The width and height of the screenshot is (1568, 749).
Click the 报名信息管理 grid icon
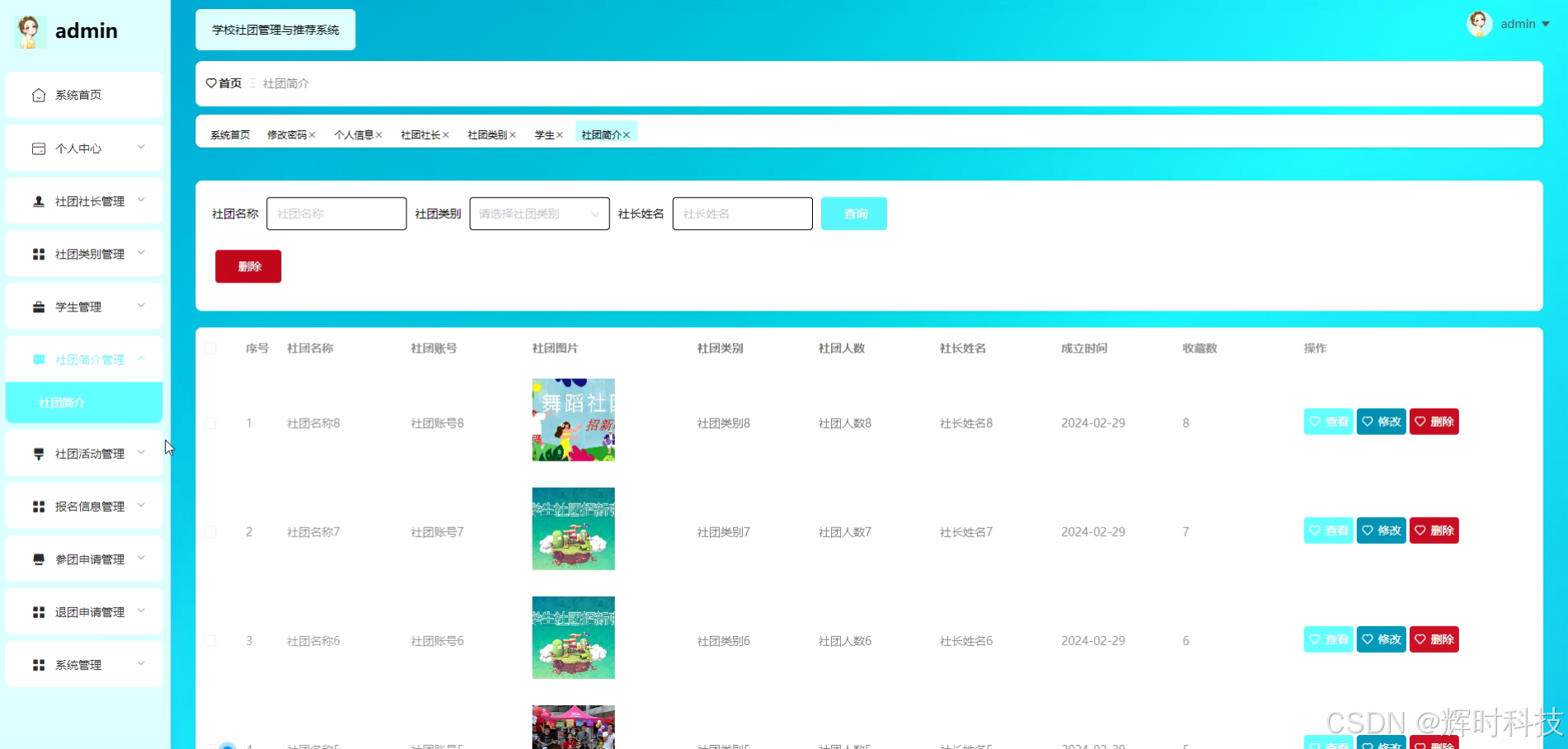coord(38,506)
